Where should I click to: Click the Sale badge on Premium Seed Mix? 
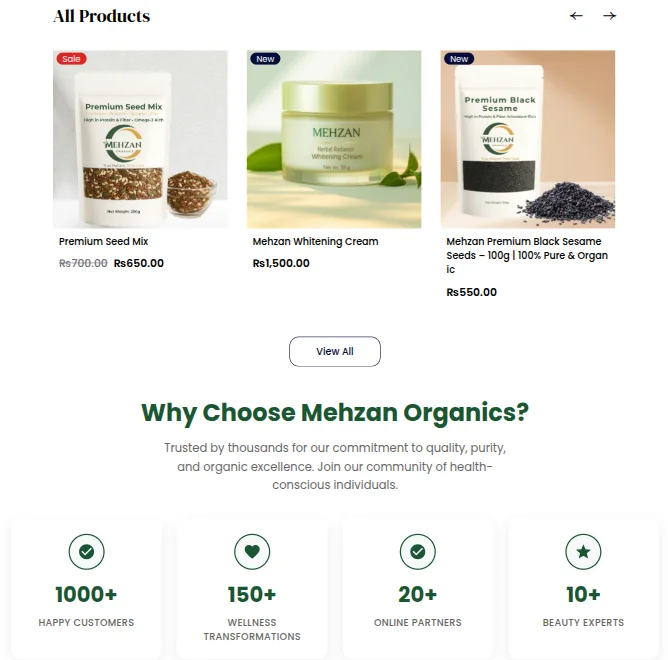click(x=71, y=59)
